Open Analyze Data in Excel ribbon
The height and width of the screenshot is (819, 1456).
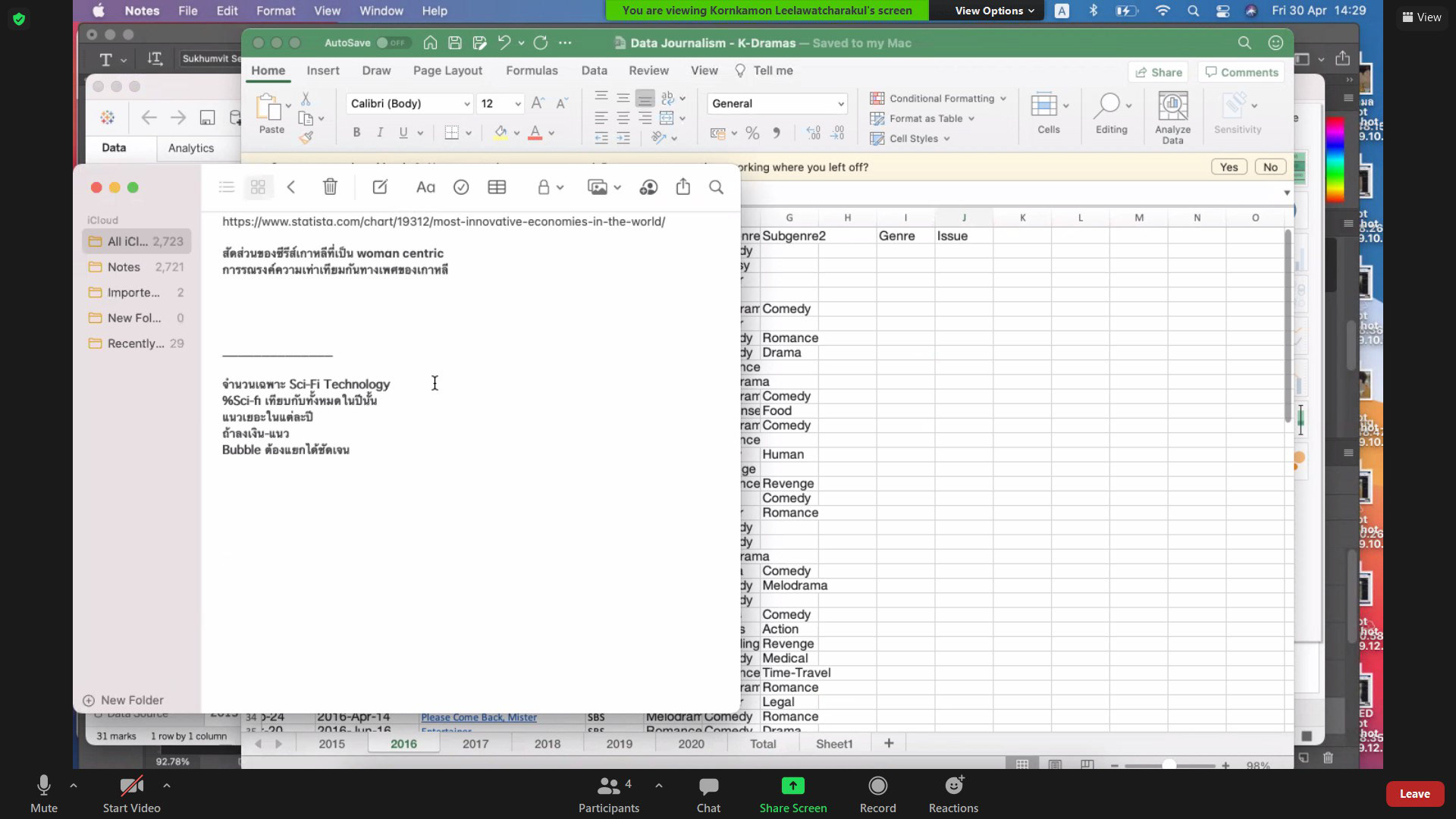(x=1172, y=118)
